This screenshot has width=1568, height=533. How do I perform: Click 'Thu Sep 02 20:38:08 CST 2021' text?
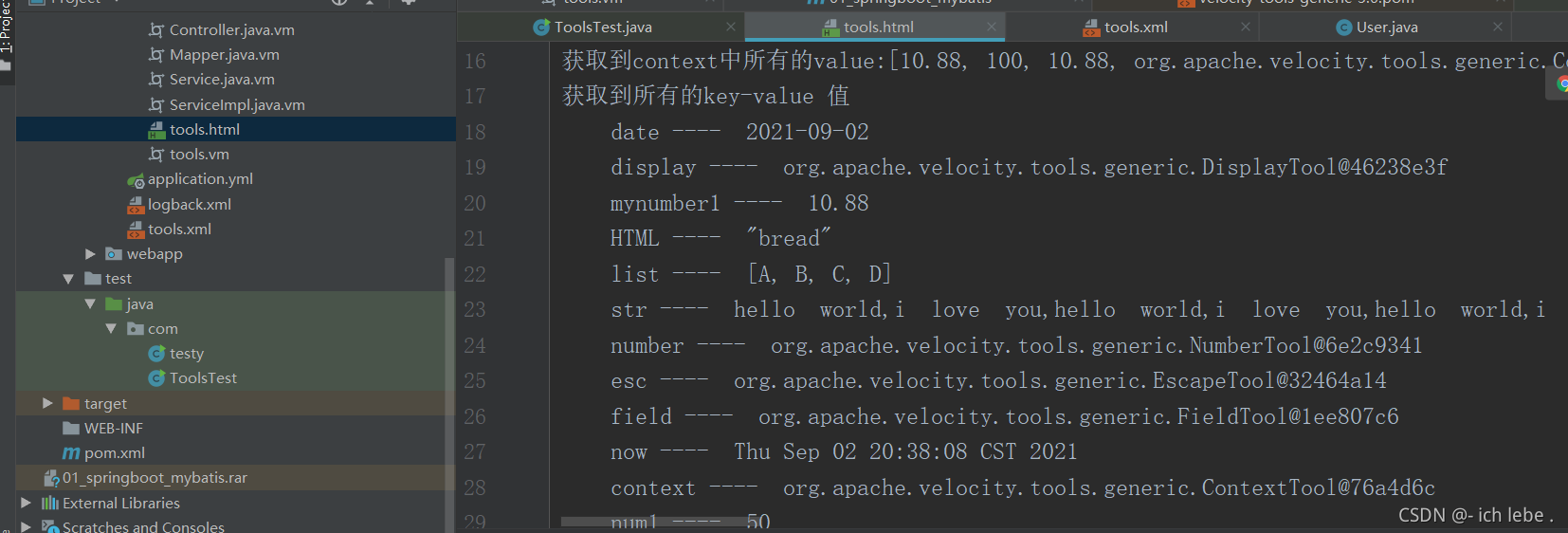pos(905,452)
